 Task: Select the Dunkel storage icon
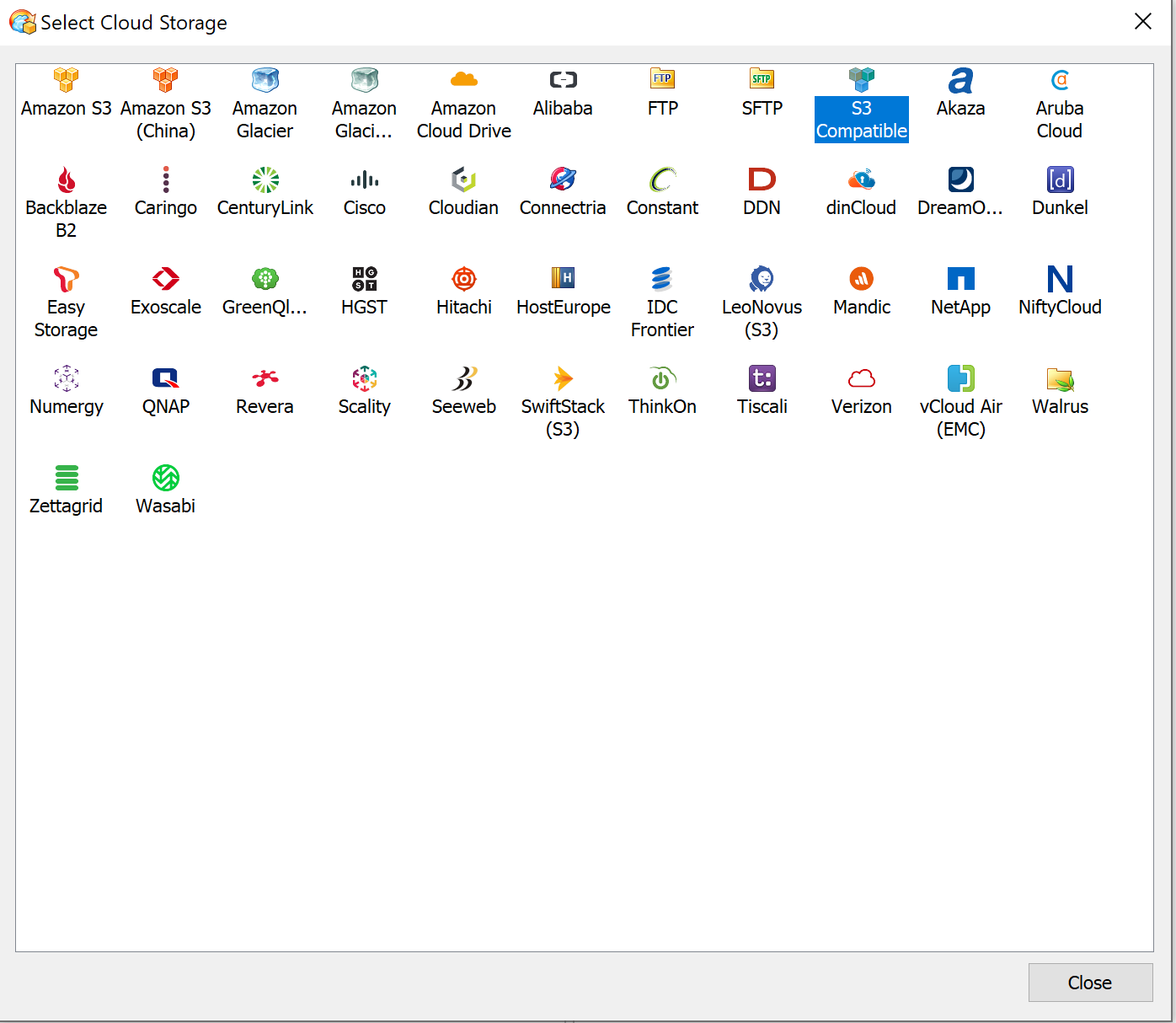1060,179
